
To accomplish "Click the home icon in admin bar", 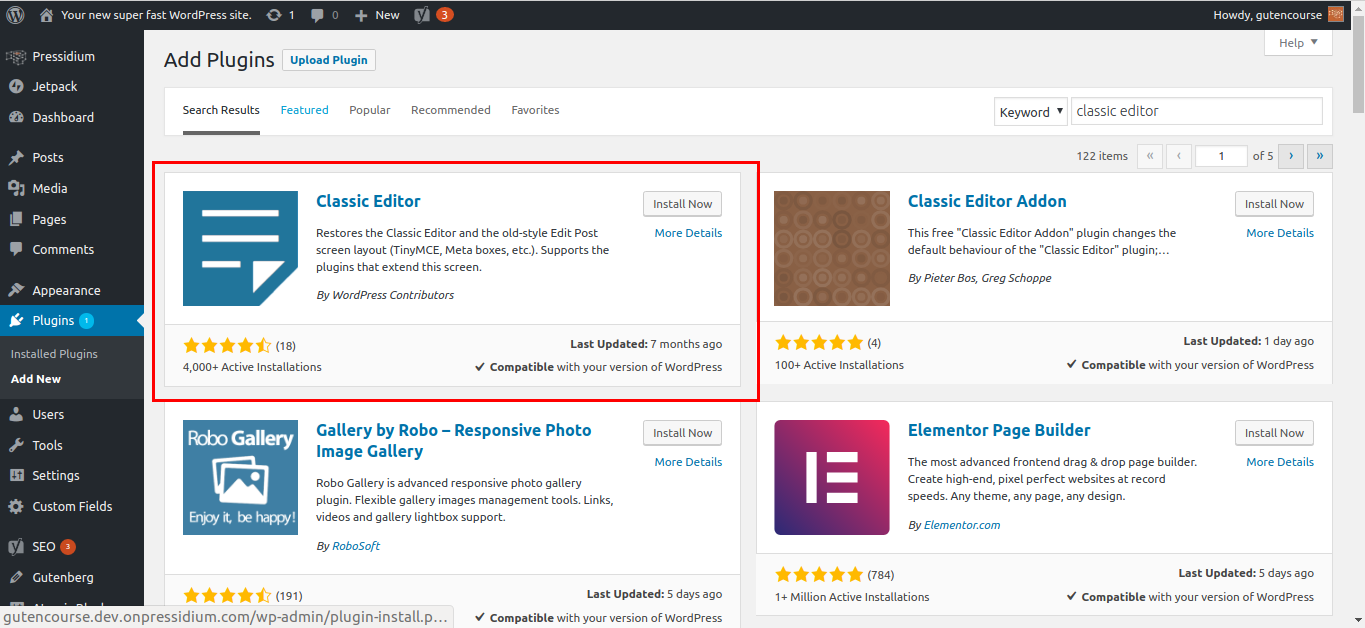I will point(46,15).
